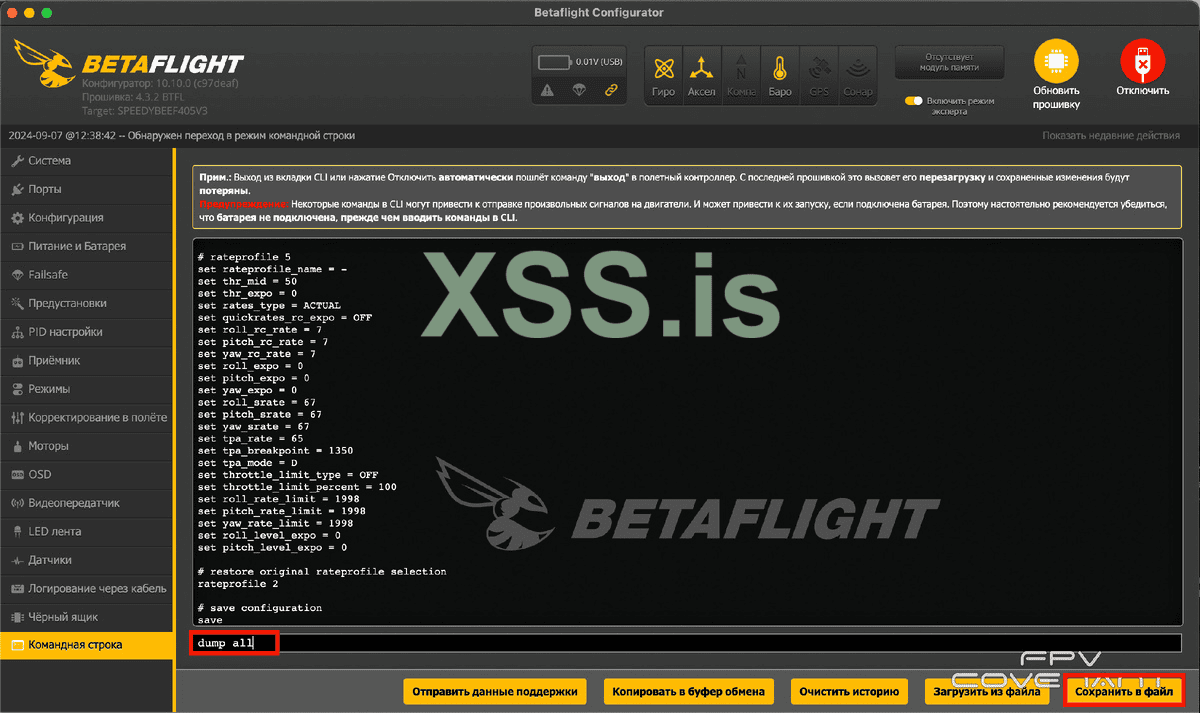Click the Target: SPEEDYBEEF405V3 text
The image size is (1200, 713).
point(145,111)
